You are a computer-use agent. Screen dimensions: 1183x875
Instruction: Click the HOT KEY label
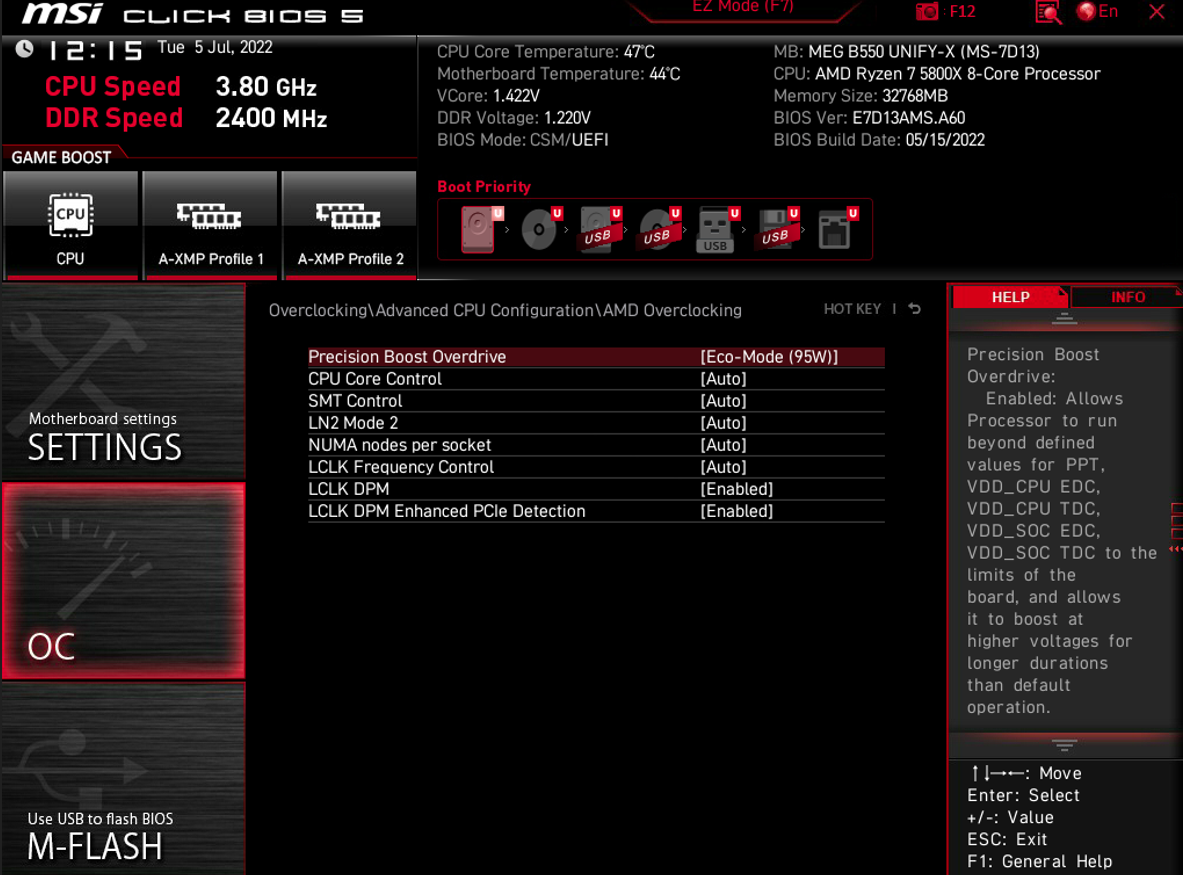click(852, 309)
